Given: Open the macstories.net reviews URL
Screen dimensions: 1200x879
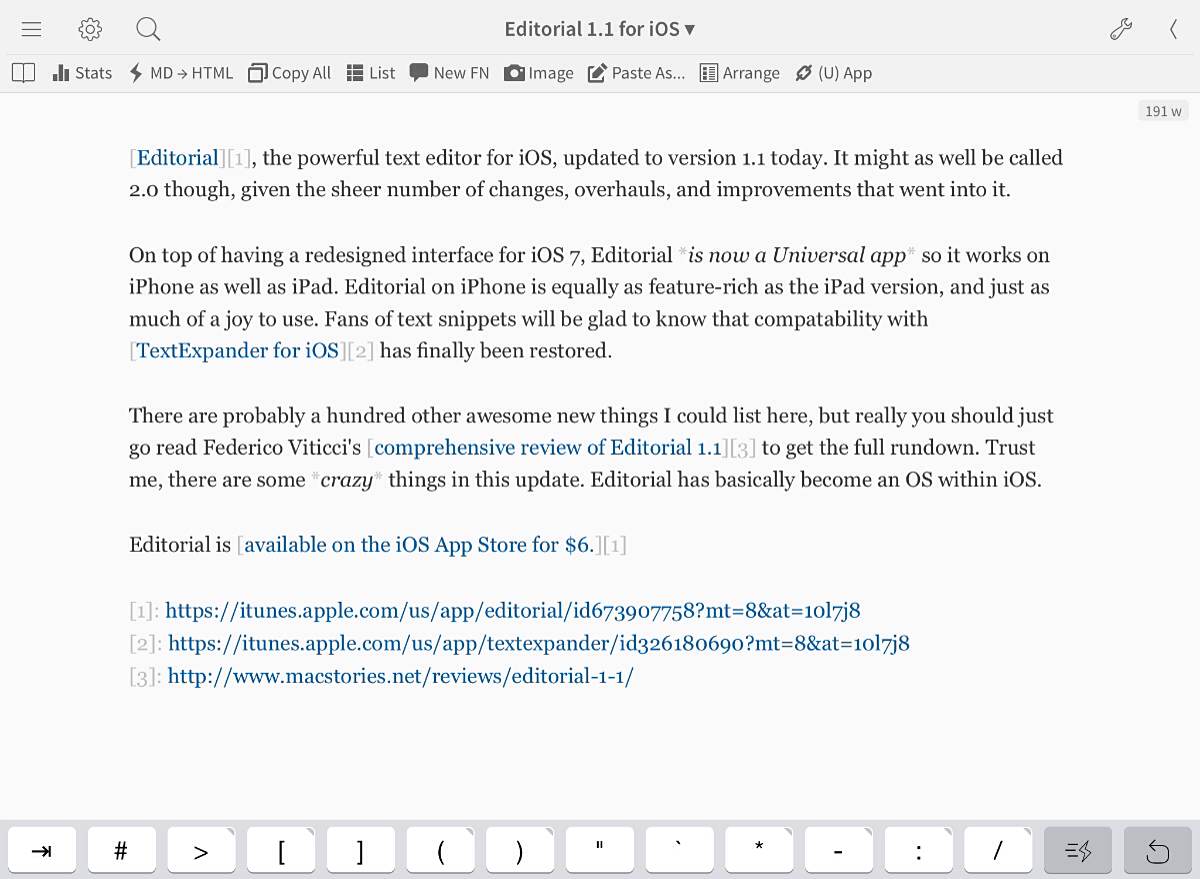Looking at the screenshot, I should (401, 676).
